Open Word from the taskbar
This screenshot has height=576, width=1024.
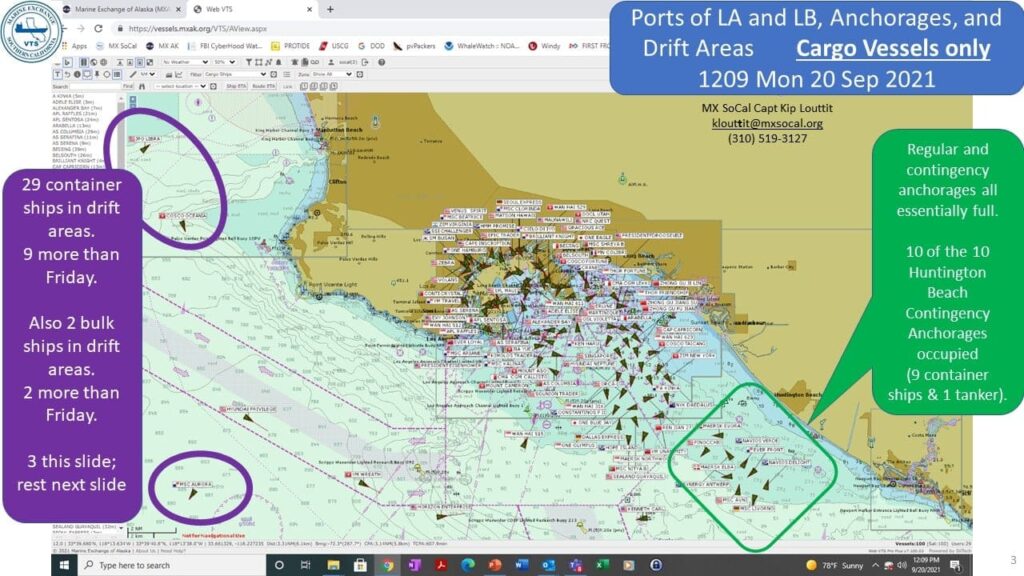521,565
